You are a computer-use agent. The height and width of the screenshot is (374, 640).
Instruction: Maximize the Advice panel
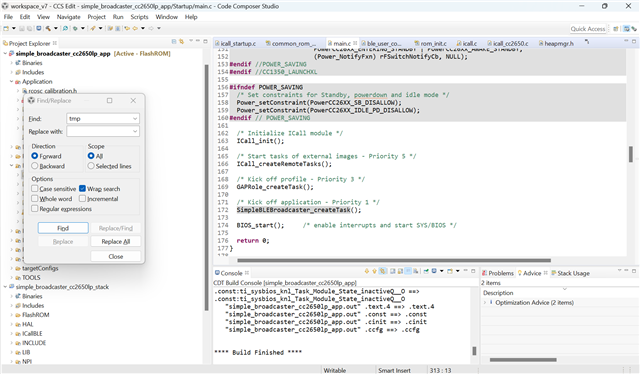pos(634,271)
